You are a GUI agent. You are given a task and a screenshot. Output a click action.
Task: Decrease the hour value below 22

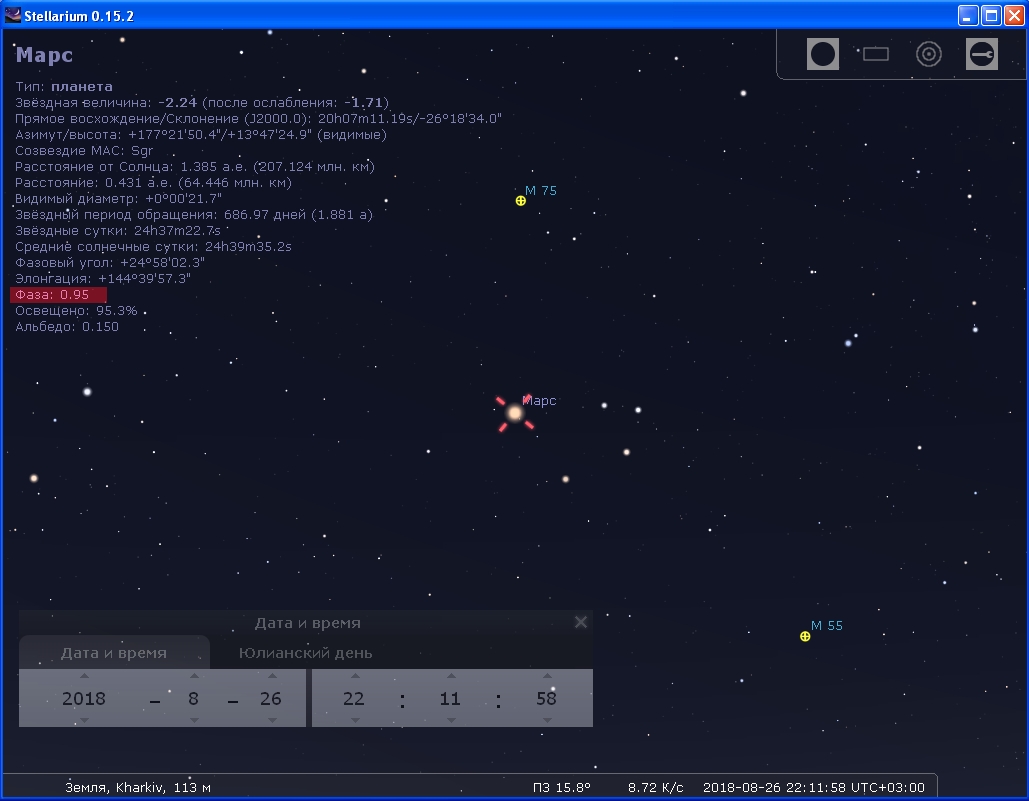[354, 720]
